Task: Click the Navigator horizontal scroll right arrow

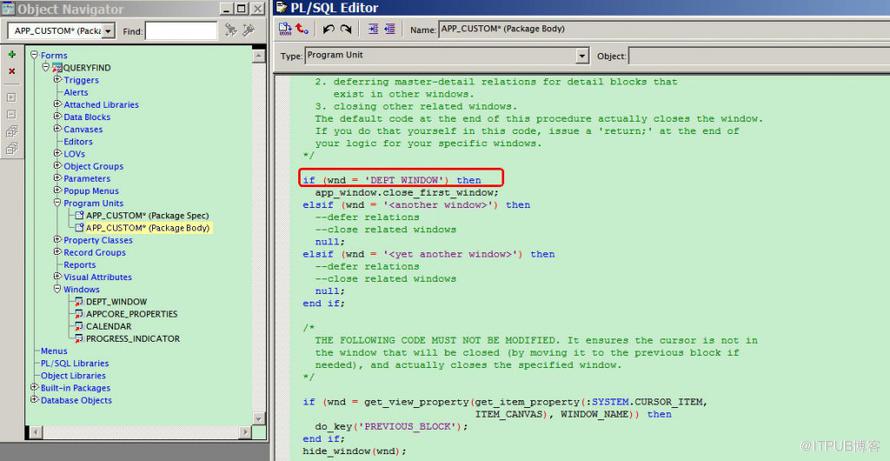Action: (245, 432)
